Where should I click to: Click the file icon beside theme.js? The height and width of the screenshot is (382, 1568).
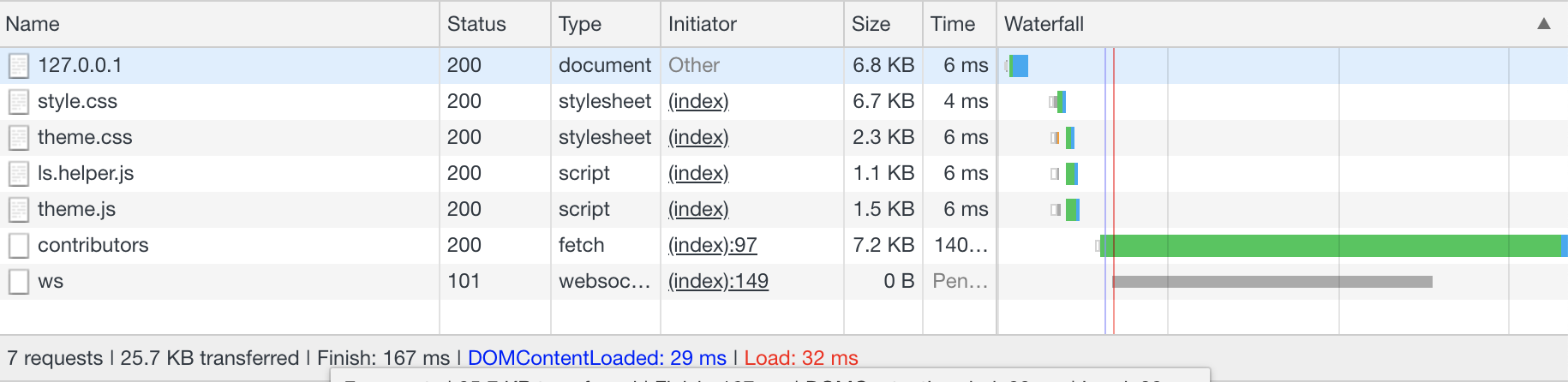tap(18, 210)
